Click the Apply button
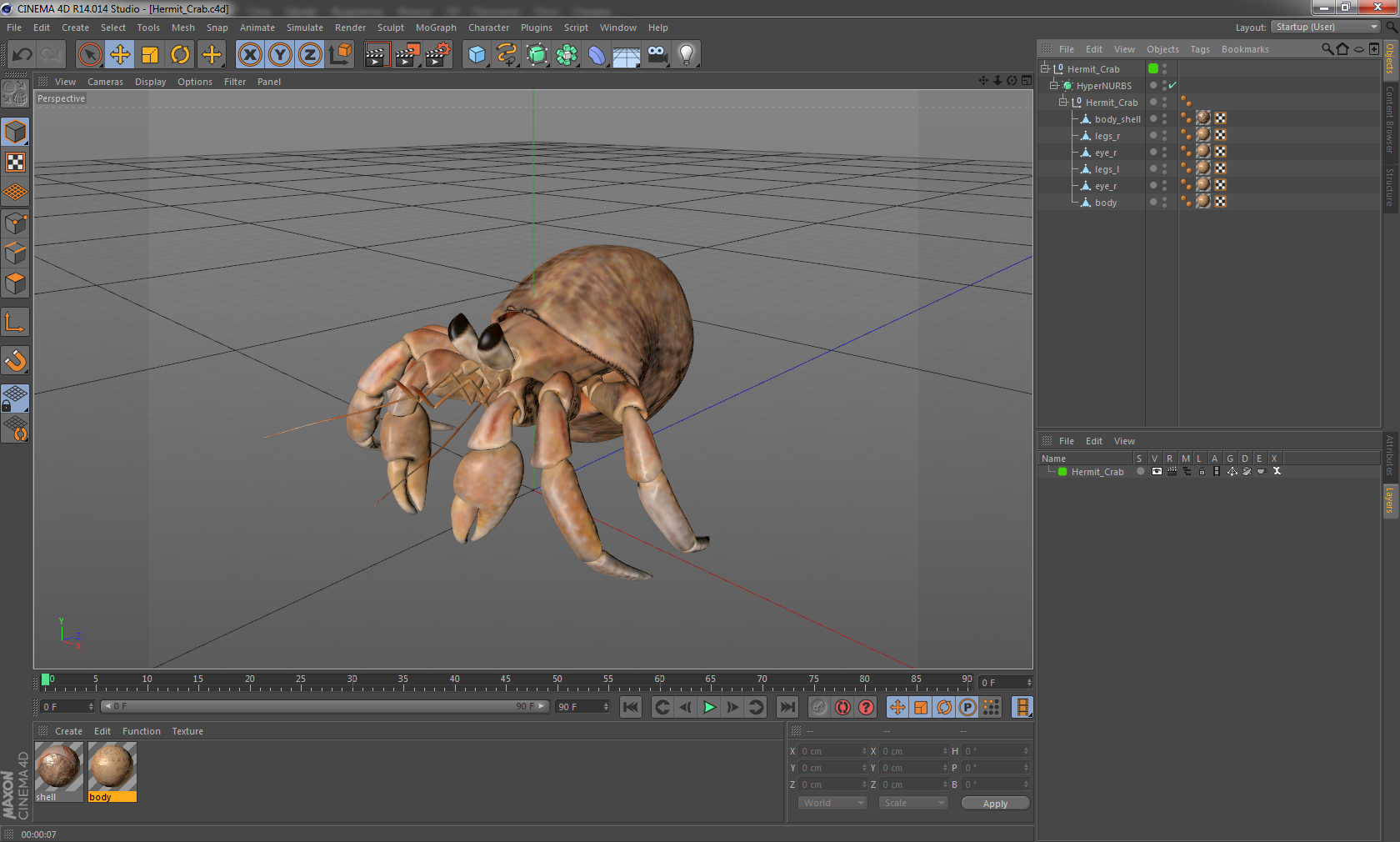This screenshot has height=842, width=1400. pos(995,804)
